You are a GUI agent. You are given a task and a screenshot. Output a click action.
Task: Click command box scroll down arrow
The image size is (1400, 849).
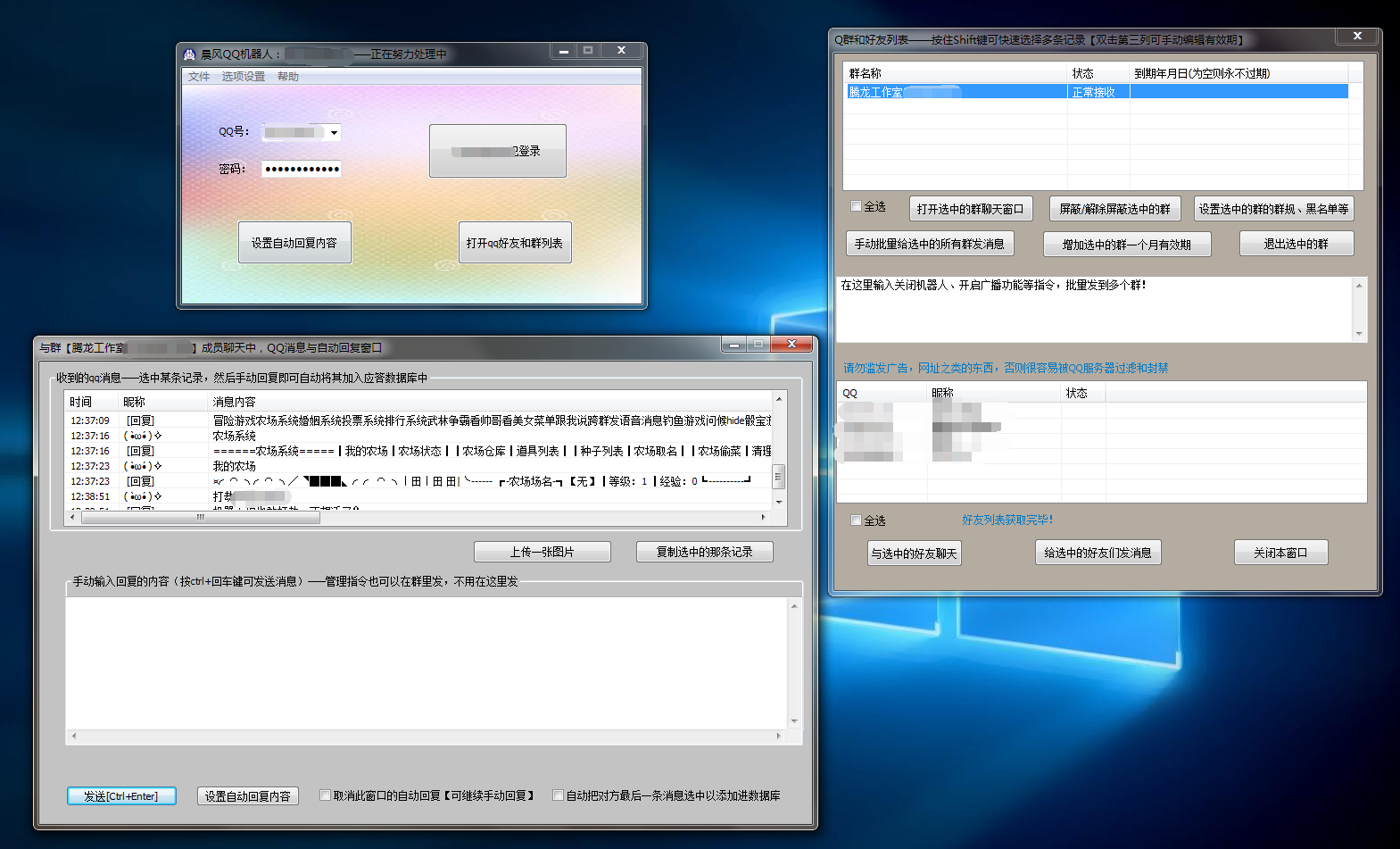[1359, 334]
